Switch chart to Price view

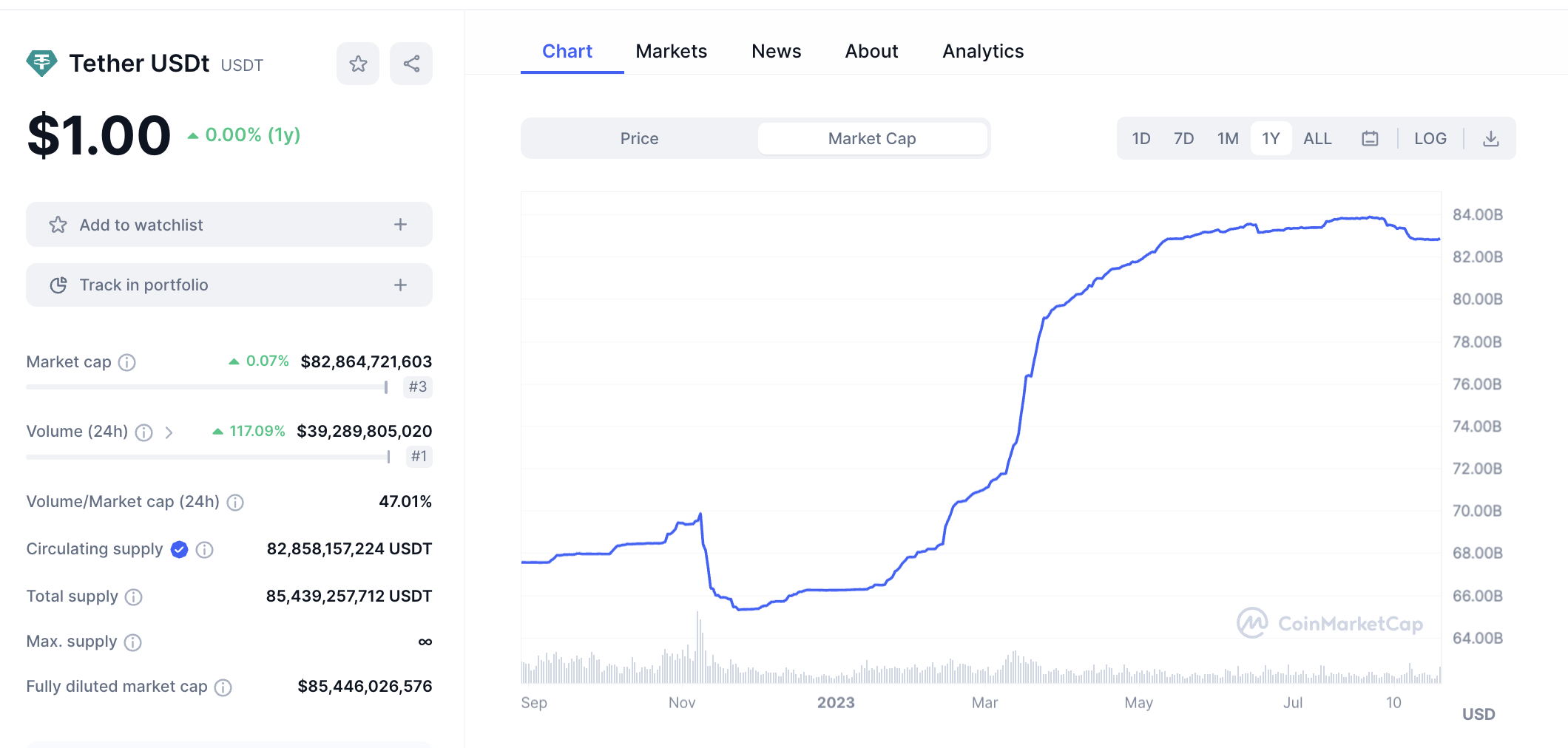(639, 138)
